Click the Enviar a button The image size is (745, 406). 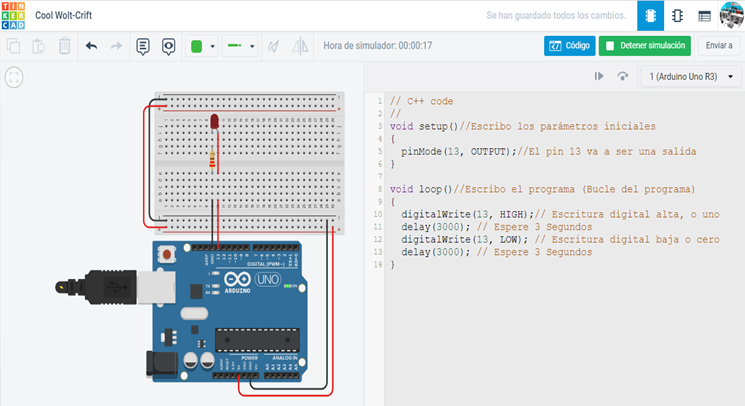pos(720,46)
